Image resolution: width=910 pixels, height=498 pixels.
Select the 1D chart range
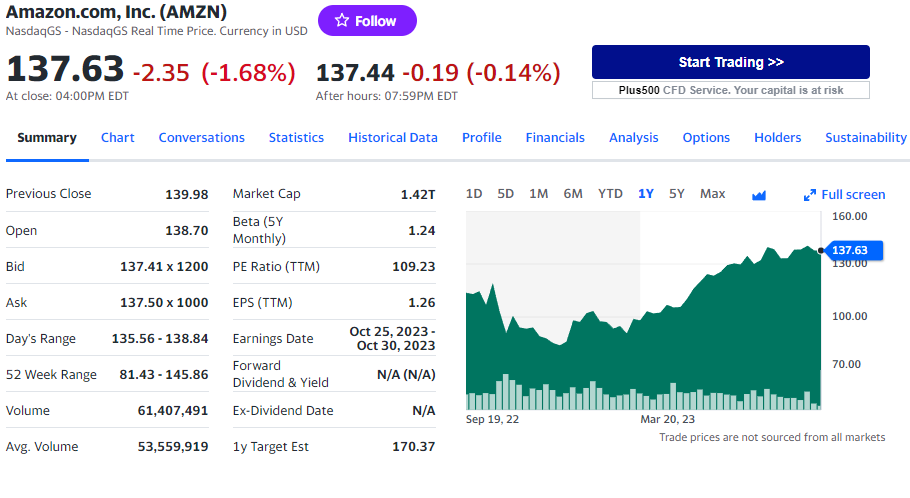click(474, 194)
